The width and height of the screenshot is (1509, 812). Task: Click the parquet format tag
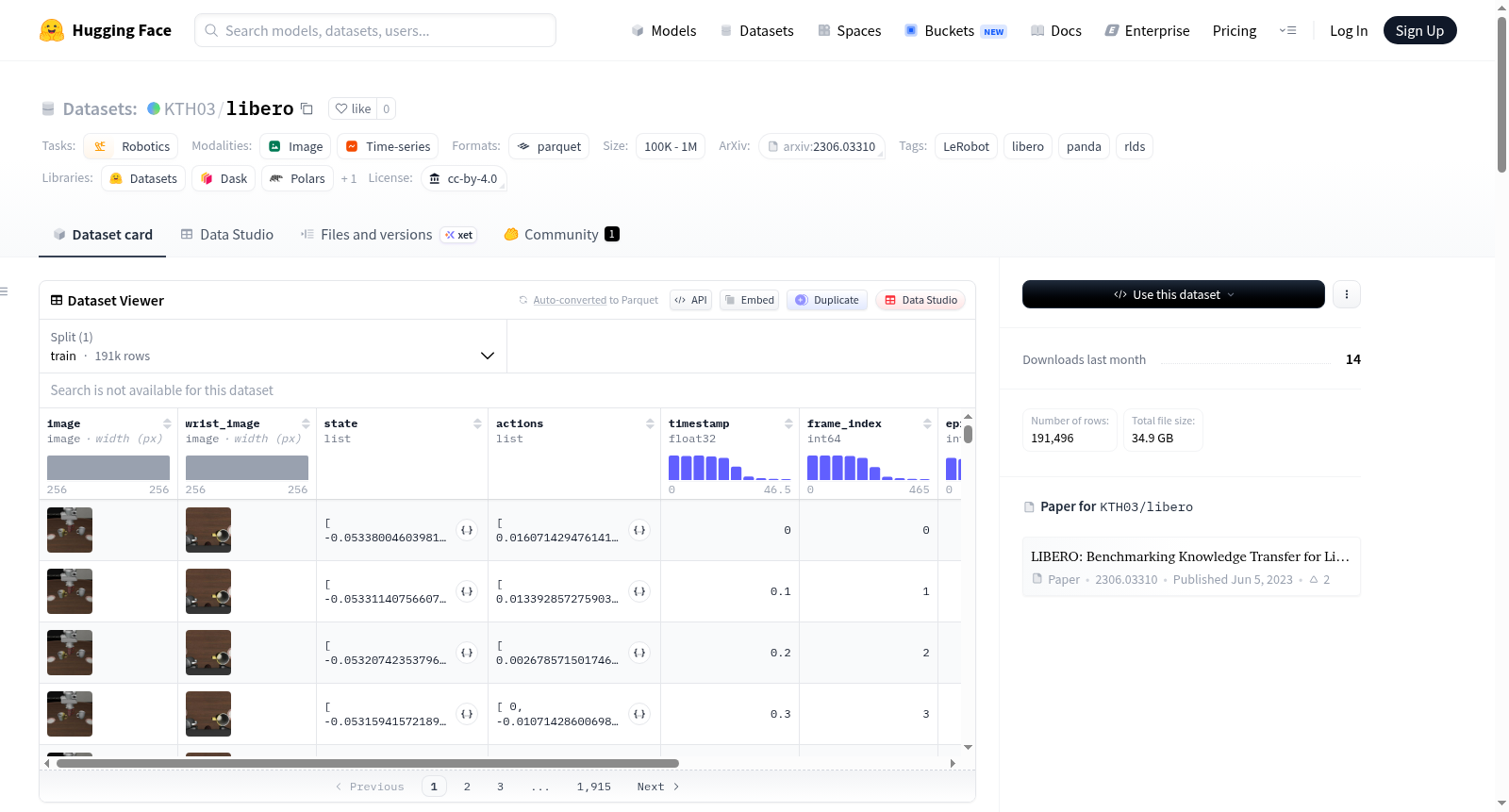click(x=549, y=146)
